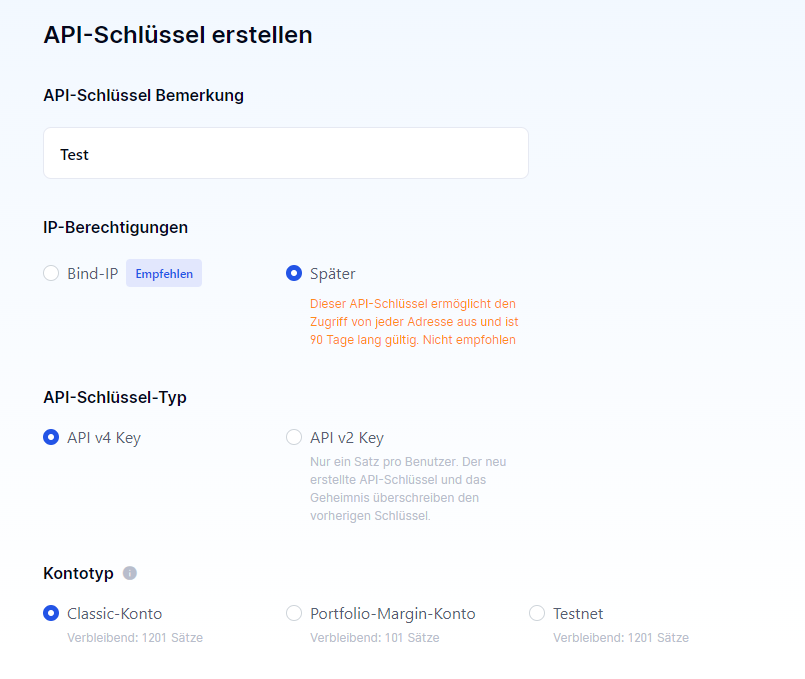The image size is (805, 679).
Task: Click the API-Schlüssel-Typ section label
Action: pyautogui.click(x=115, y=397)
